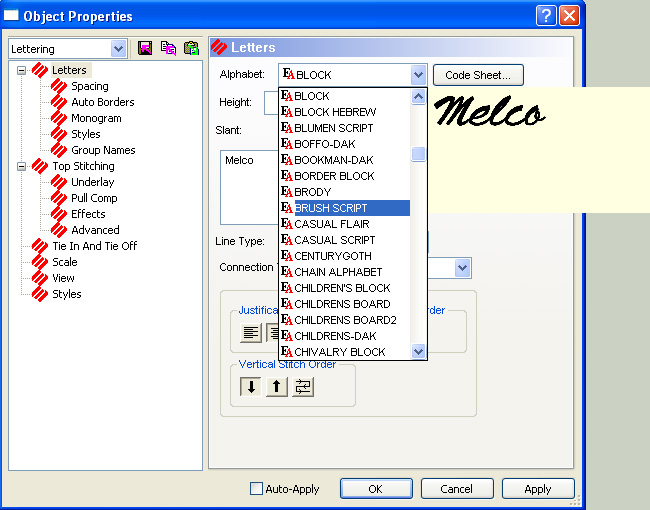The image size is (650, 510).
Task: Open Effects under Top Stitching
Action: (x=88, y=214)
